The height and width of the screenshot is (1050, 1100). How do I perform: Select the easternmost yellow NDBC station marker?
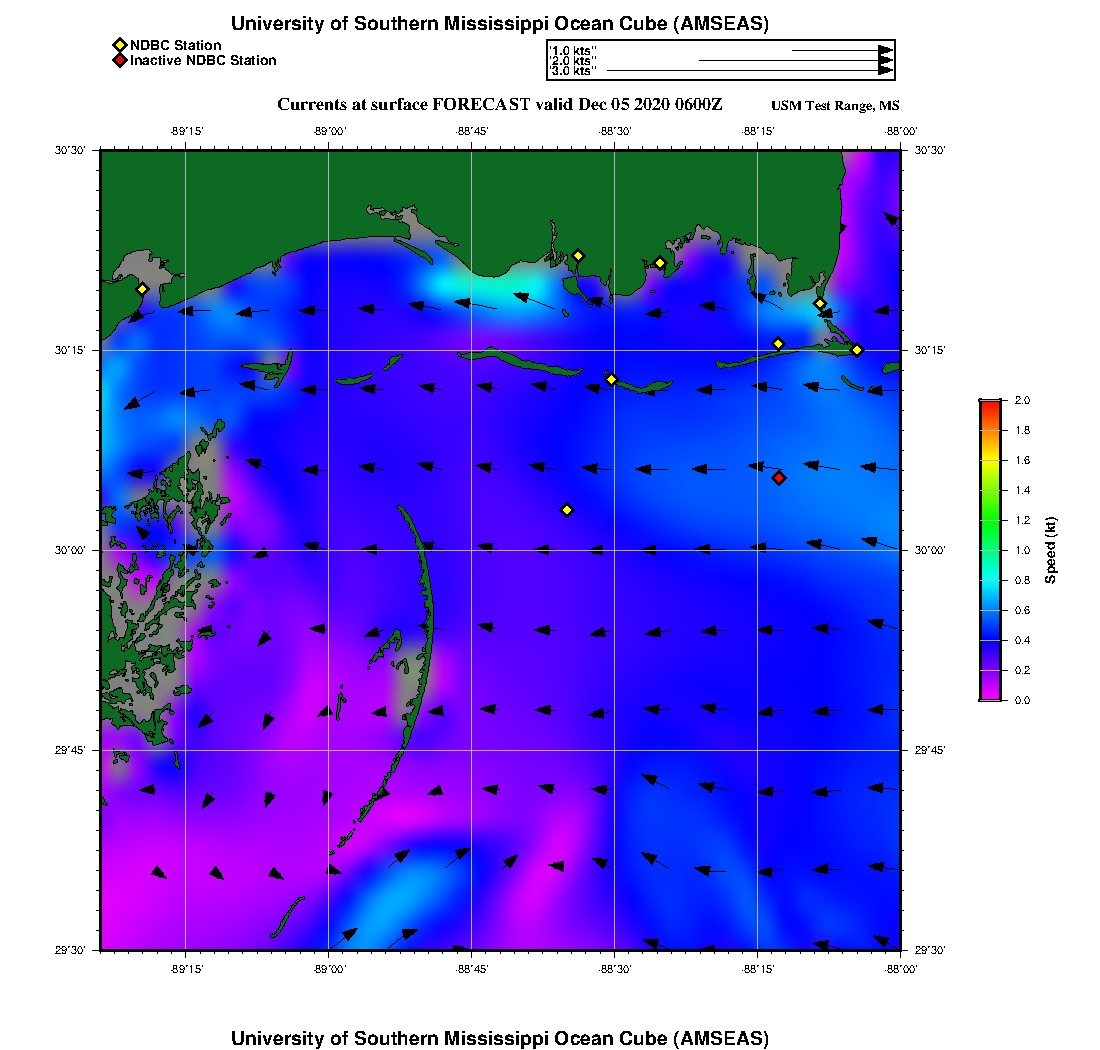[857, 350]
